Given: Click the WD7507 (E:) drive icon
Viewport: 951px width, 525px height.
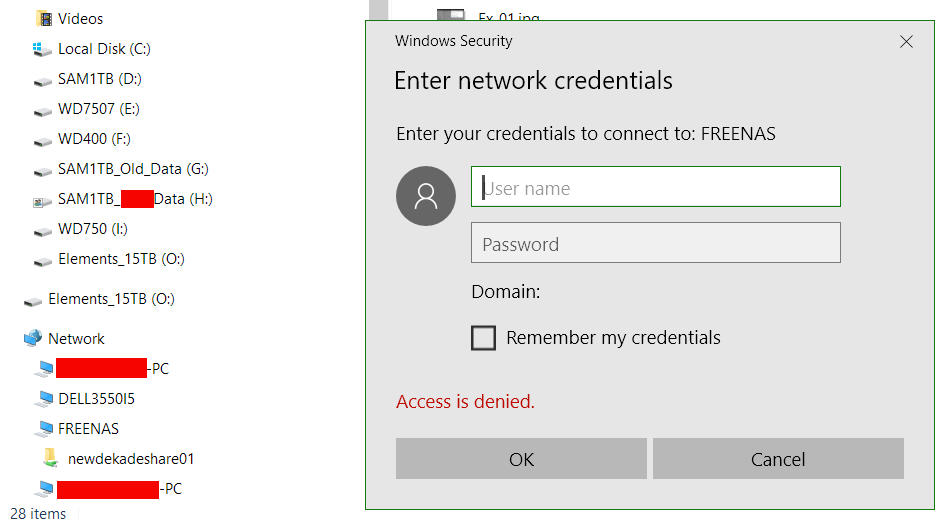Looking at the screenshot, I should coord(42,109).
